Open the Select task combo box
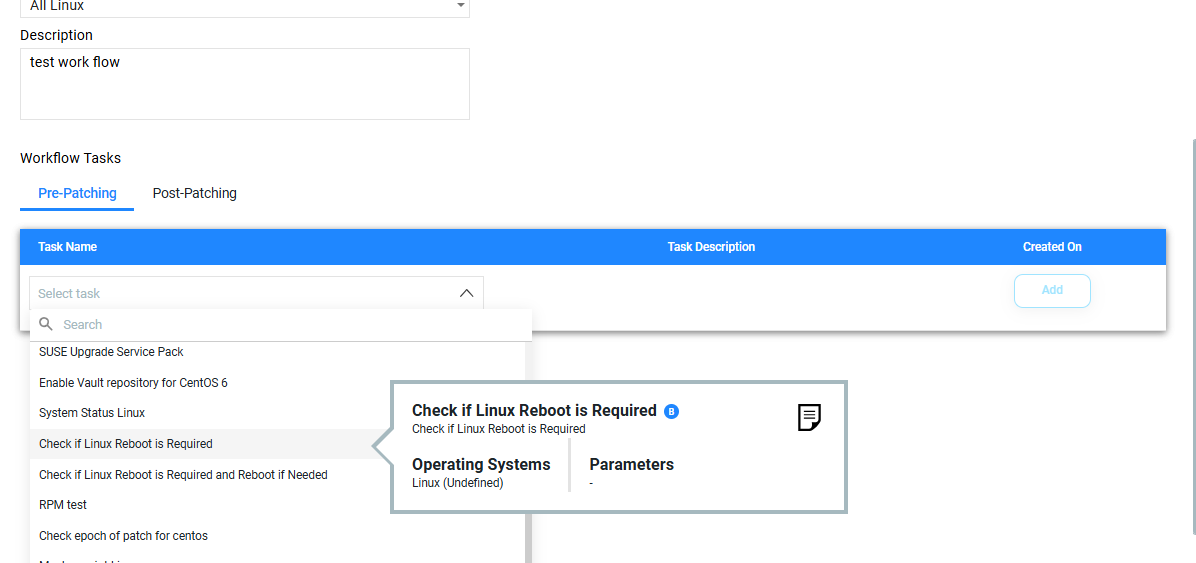This screenshot has height=563, width=1196. 256,293
